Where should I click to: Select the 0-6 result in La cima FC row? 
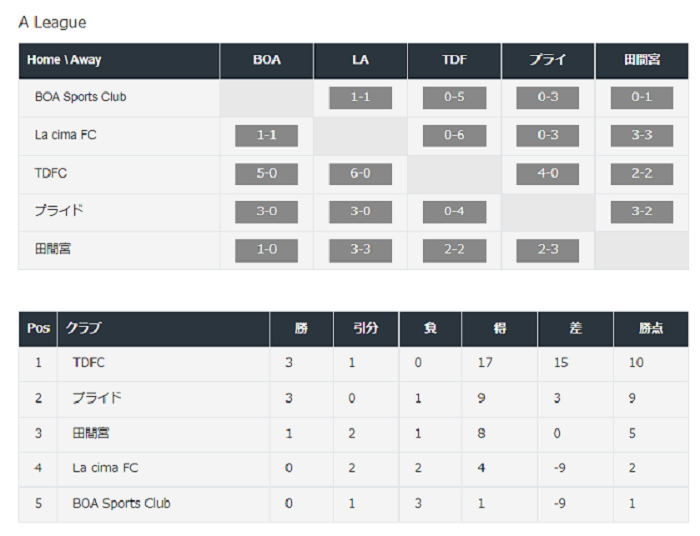click(x=454, y=136)
